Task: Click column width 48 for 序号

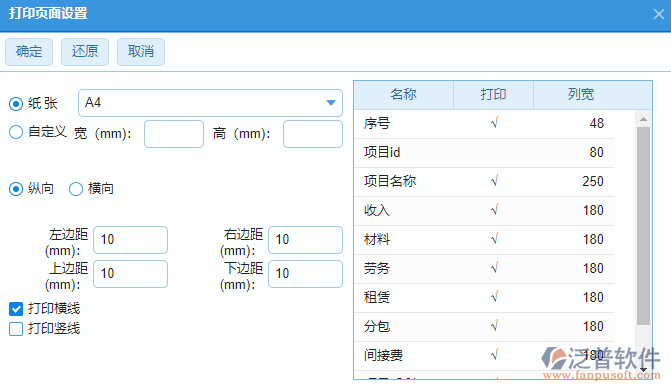Action: click(597, 124)
